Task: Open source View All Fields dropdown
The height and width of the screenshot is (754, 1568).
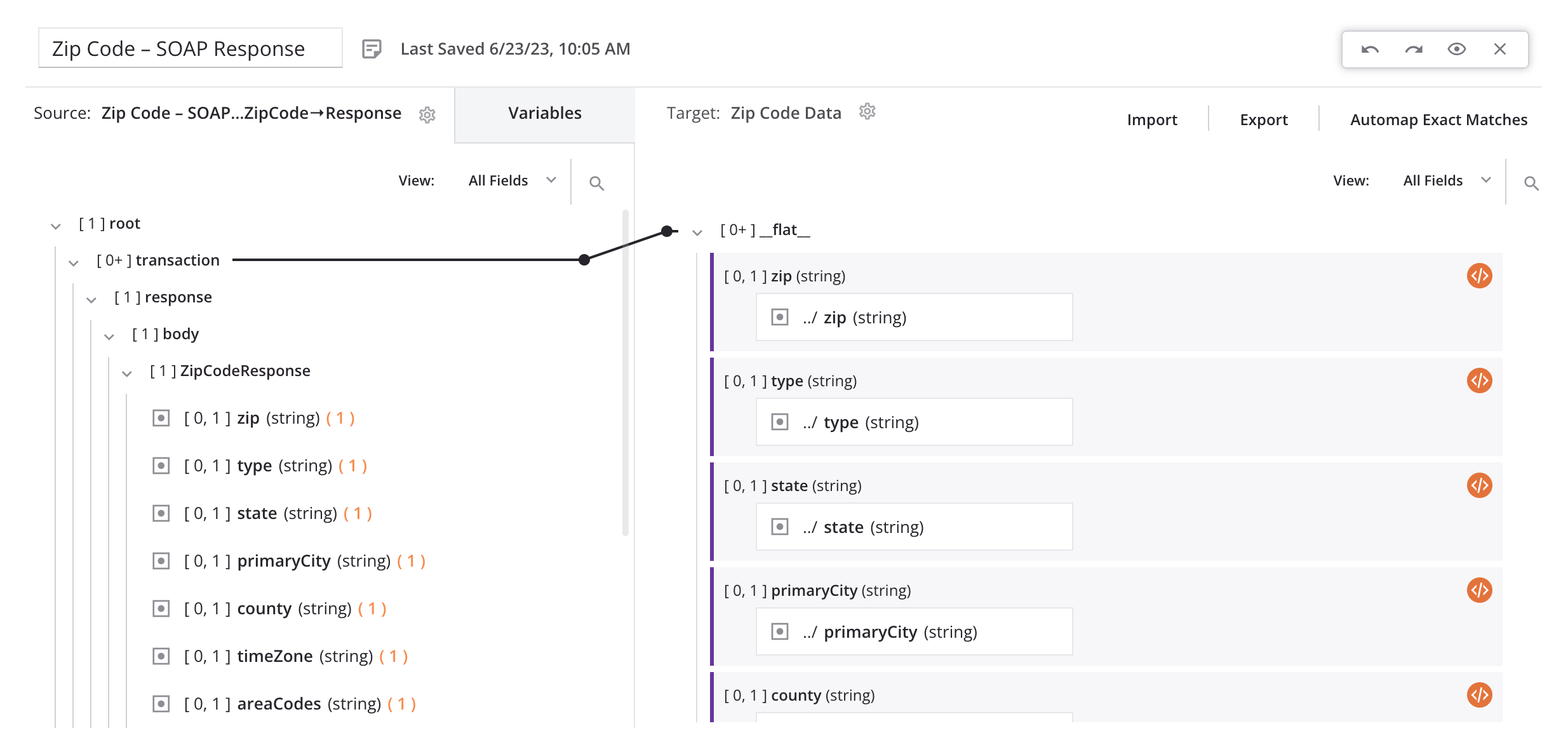Action: pyautogui.click(x=512, y=181)
